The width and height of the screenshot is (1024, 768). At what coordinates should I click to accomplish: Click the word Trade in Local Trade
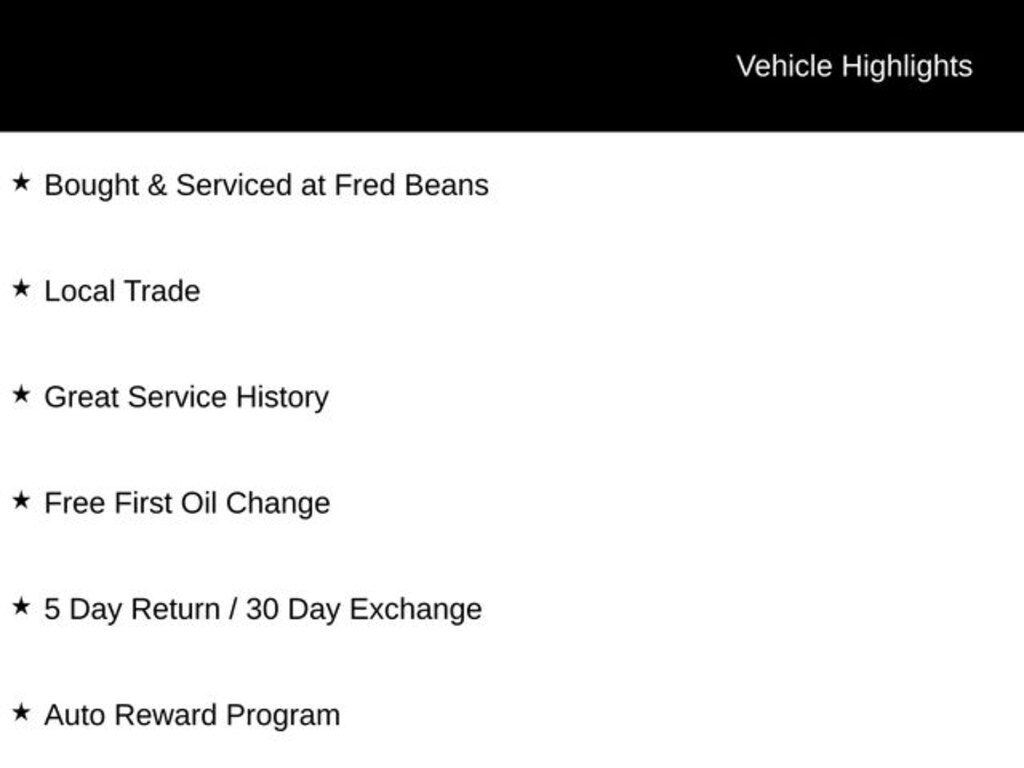point(162,291)
